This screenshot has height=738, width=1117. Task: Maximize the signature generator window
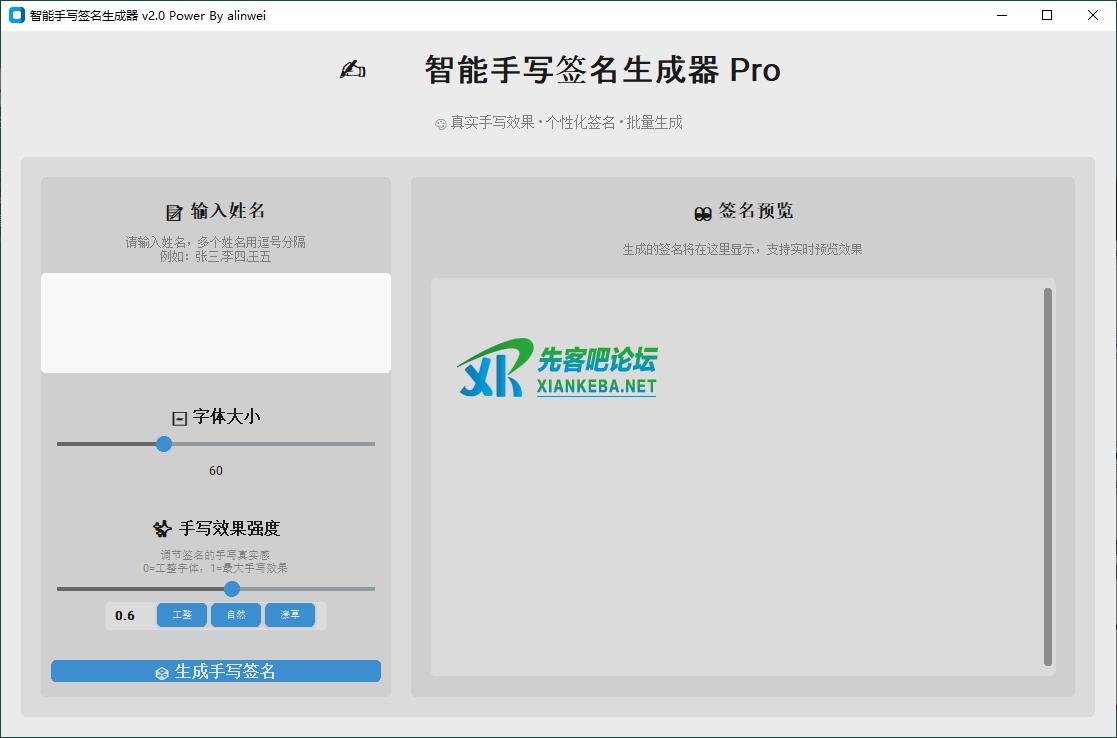[1047, 15]
